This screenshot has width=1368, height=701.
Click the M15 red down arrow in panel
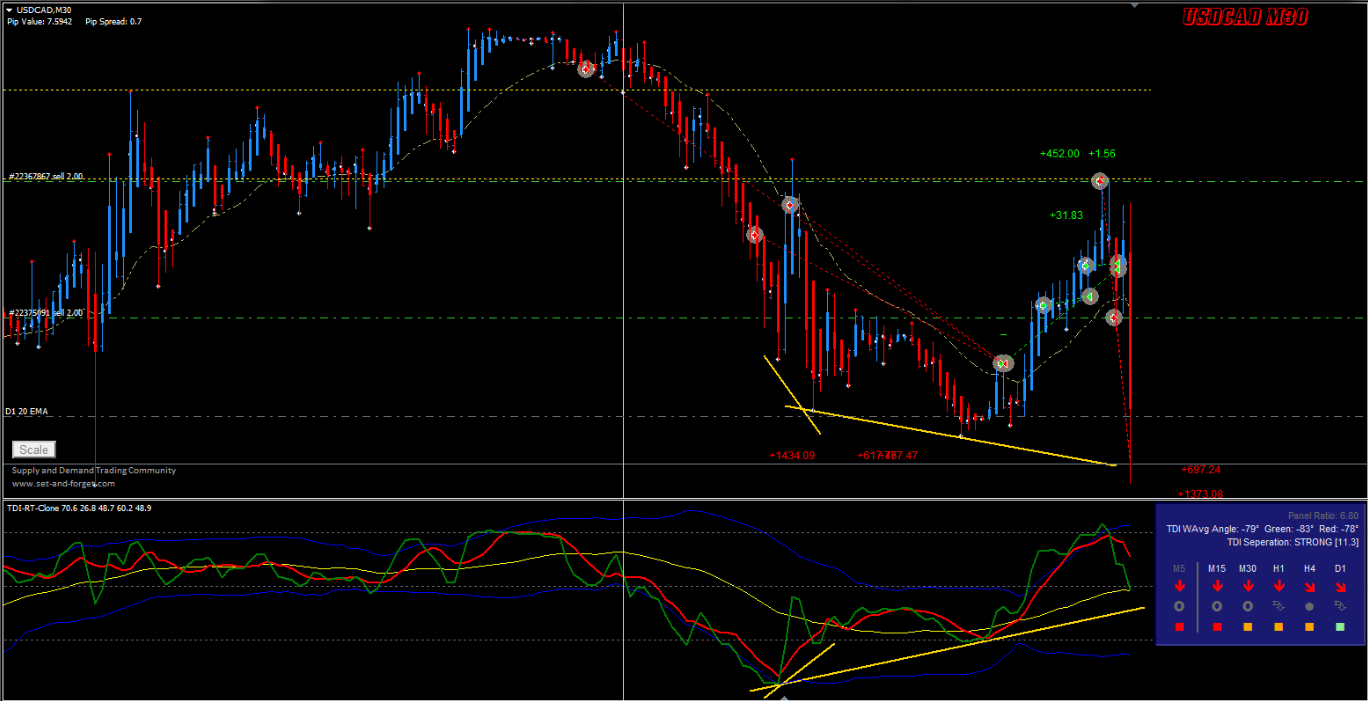point(1217,586)
